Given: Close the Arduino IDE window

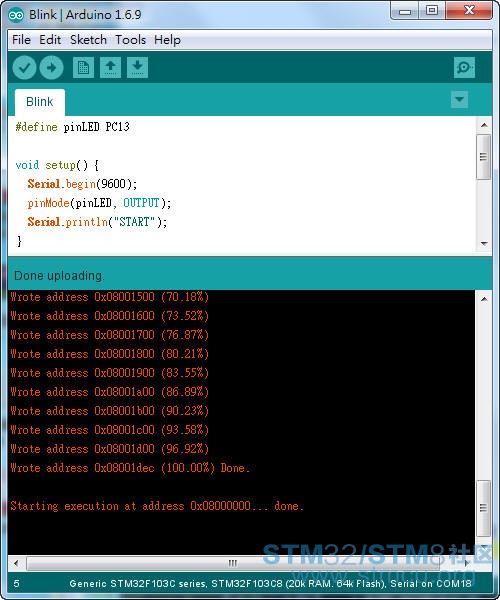Looking at the screenshot, I should click(x=469, y=11).
